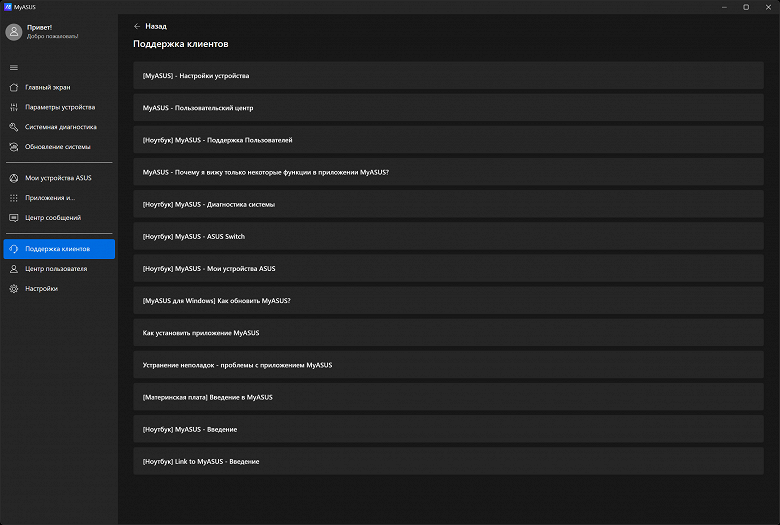Open the Устранение неполадок troubleshooting article
The width and height of the screenshot is (780, 525).
[x=448, y=365]
